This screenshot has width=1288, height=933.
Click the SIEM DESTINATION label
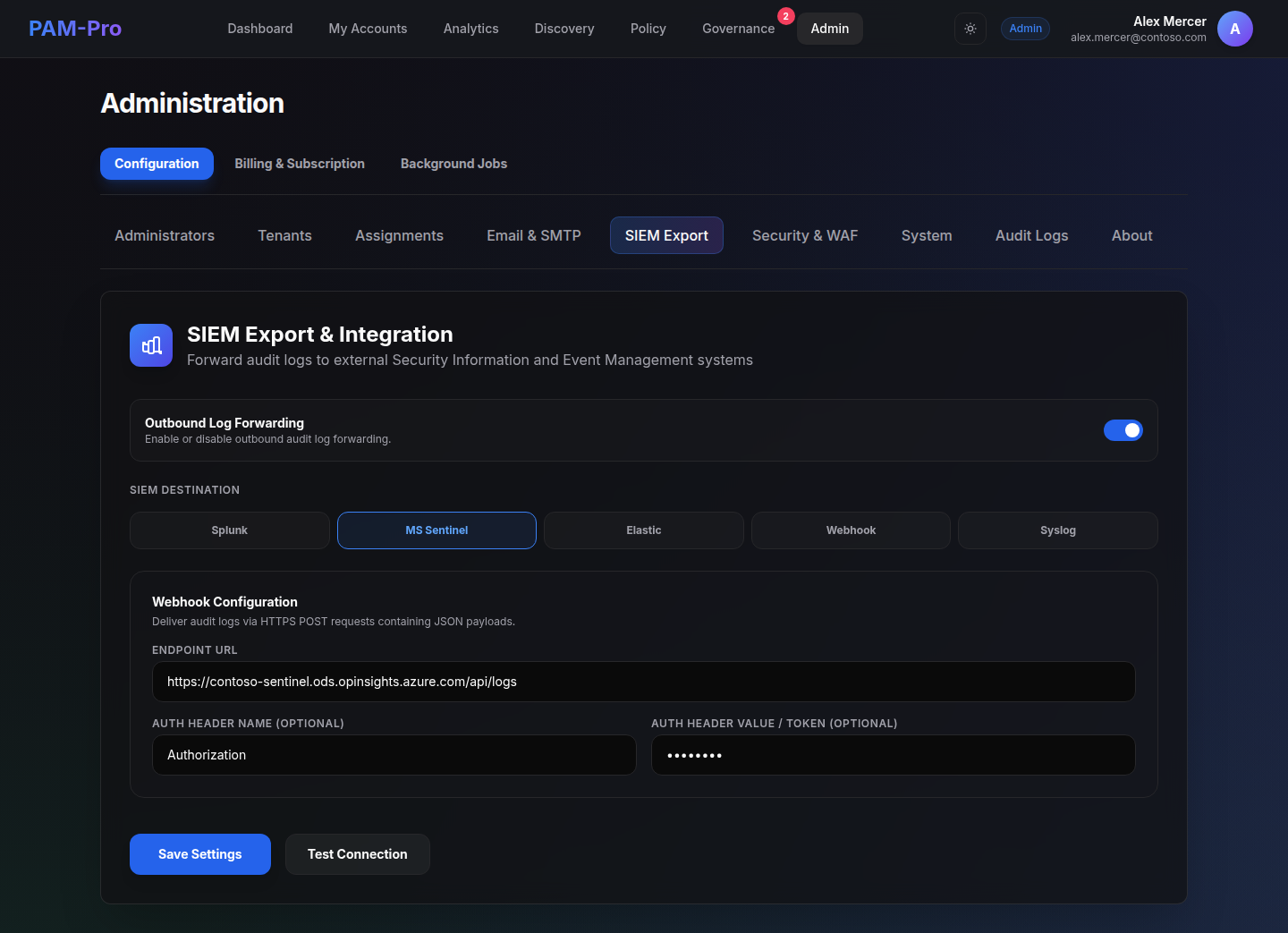[184, 490]
